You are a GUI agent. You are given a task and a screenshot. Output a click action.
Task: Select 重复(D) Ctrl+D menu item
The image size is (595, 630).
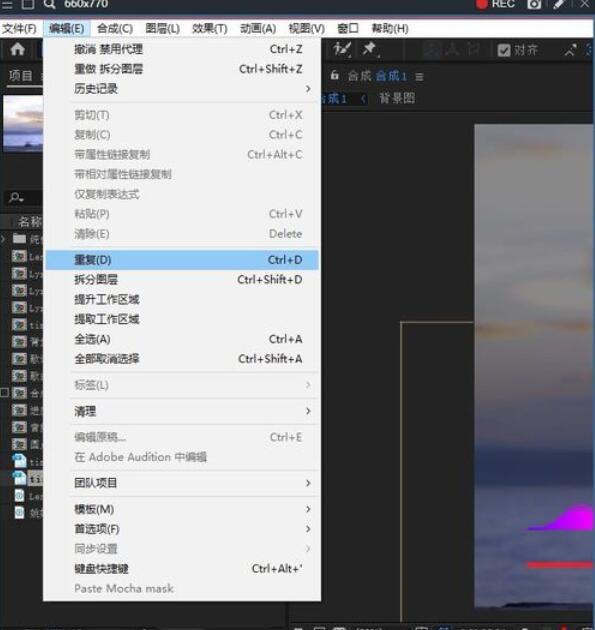point(182,260)
